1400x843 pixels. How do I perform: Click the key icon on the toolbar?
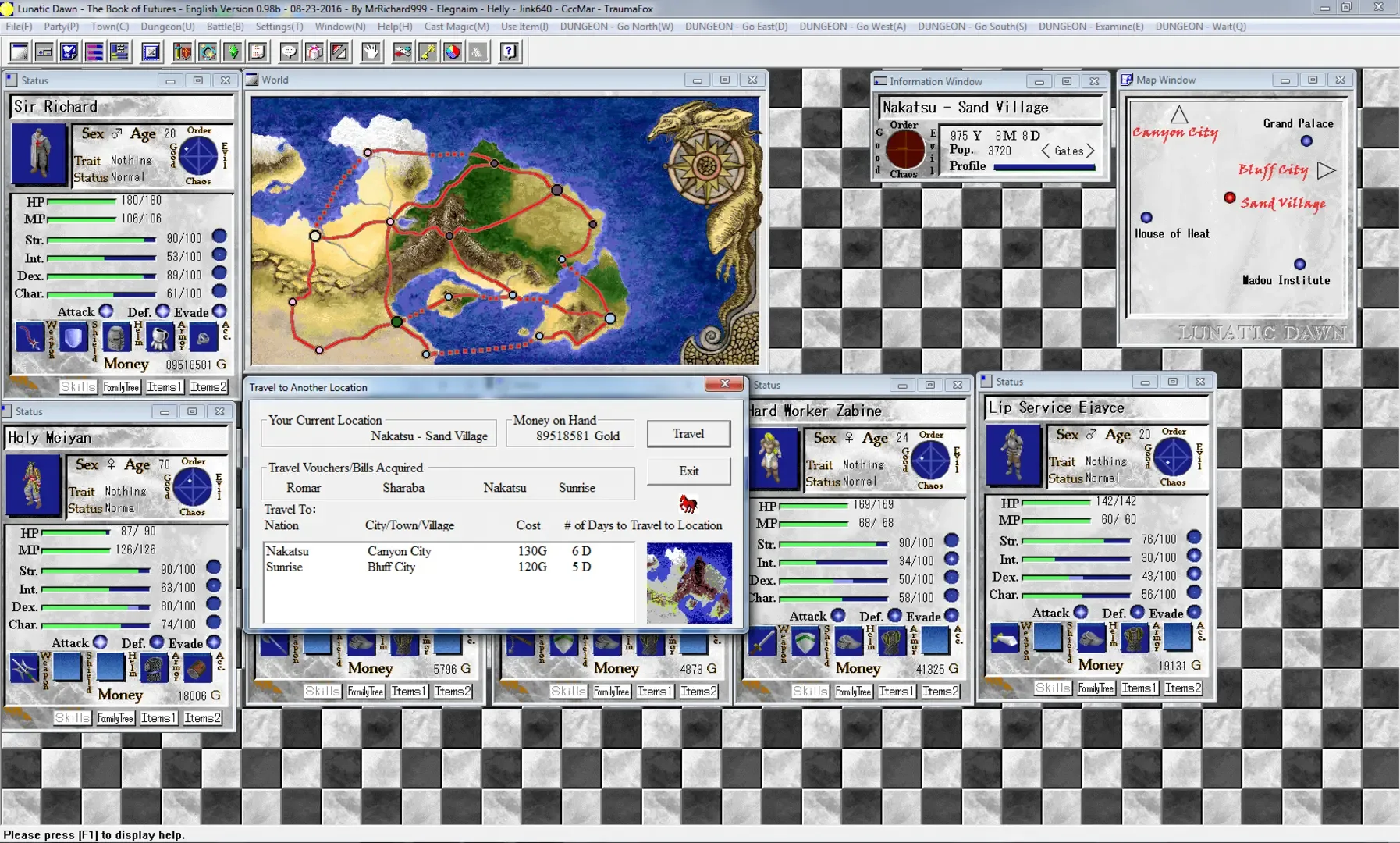pos(428,52)
